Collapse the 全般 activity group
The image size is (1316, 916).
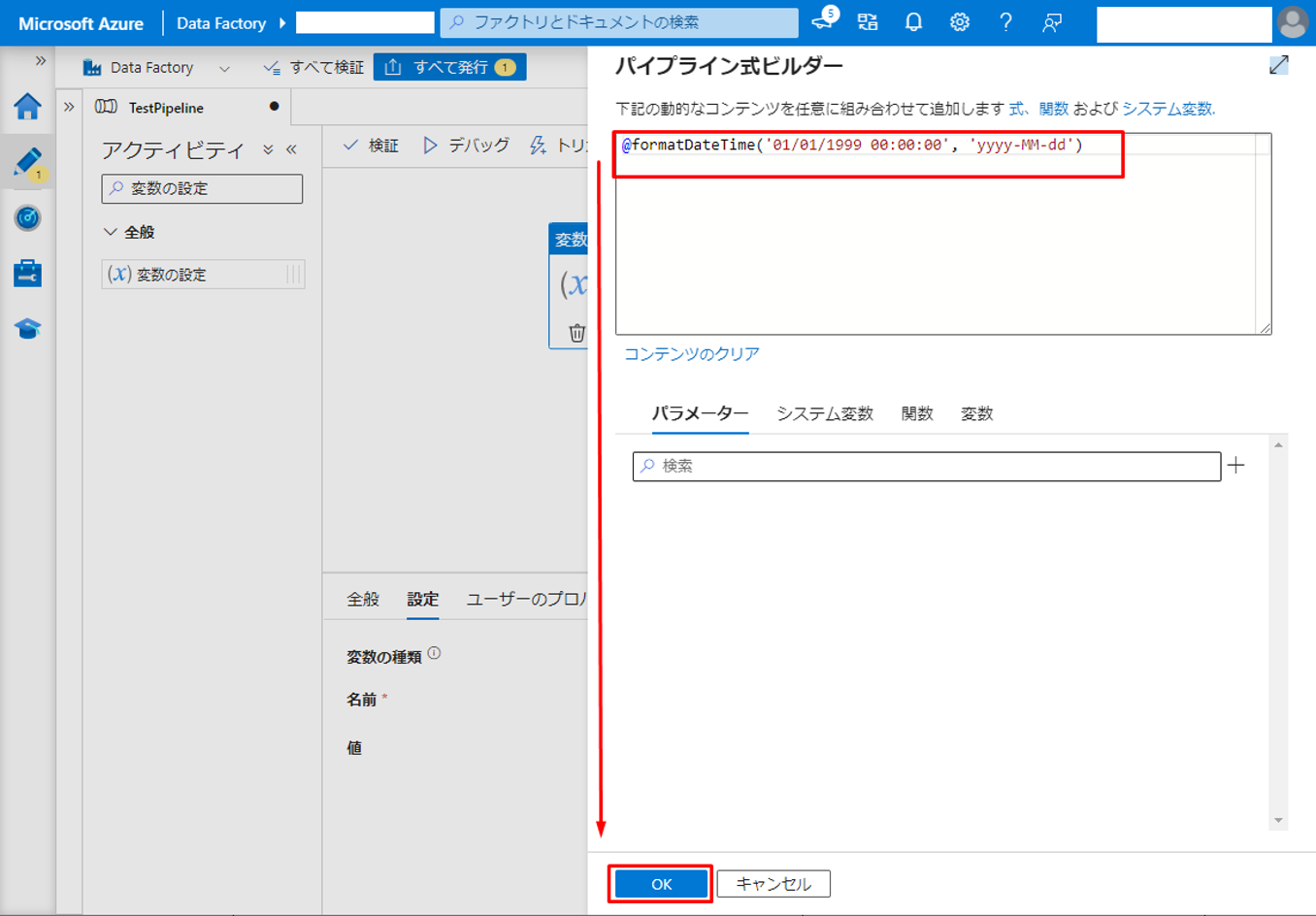111,232
